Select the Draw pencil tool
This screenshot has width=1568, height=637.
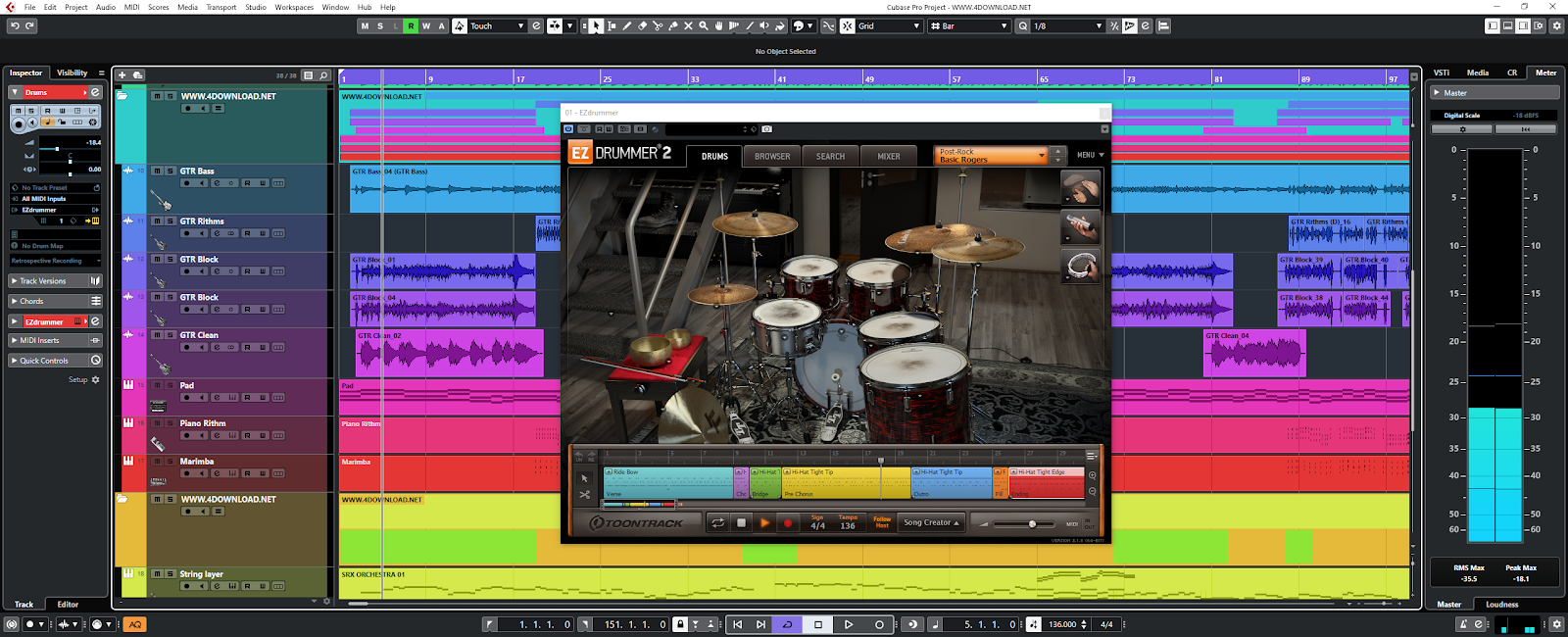click(627, 26)
